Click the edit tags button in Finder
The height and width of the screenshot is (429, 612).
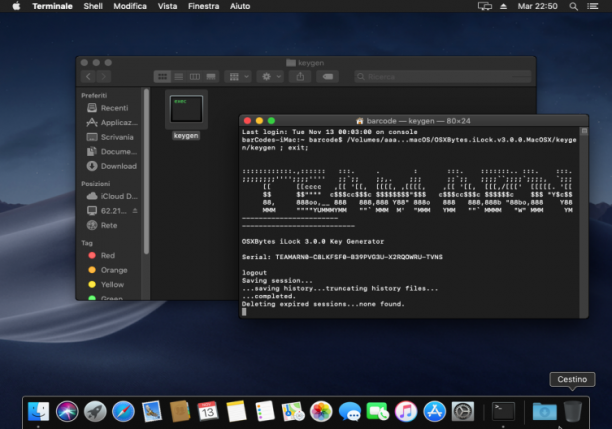[327, 77]
